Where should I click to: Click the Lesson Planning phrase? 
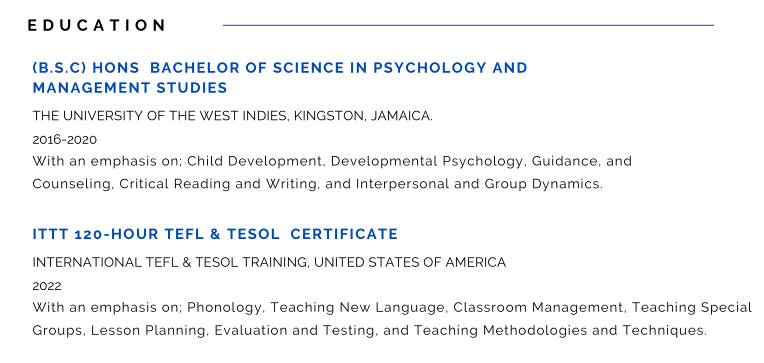coord(150,330)
